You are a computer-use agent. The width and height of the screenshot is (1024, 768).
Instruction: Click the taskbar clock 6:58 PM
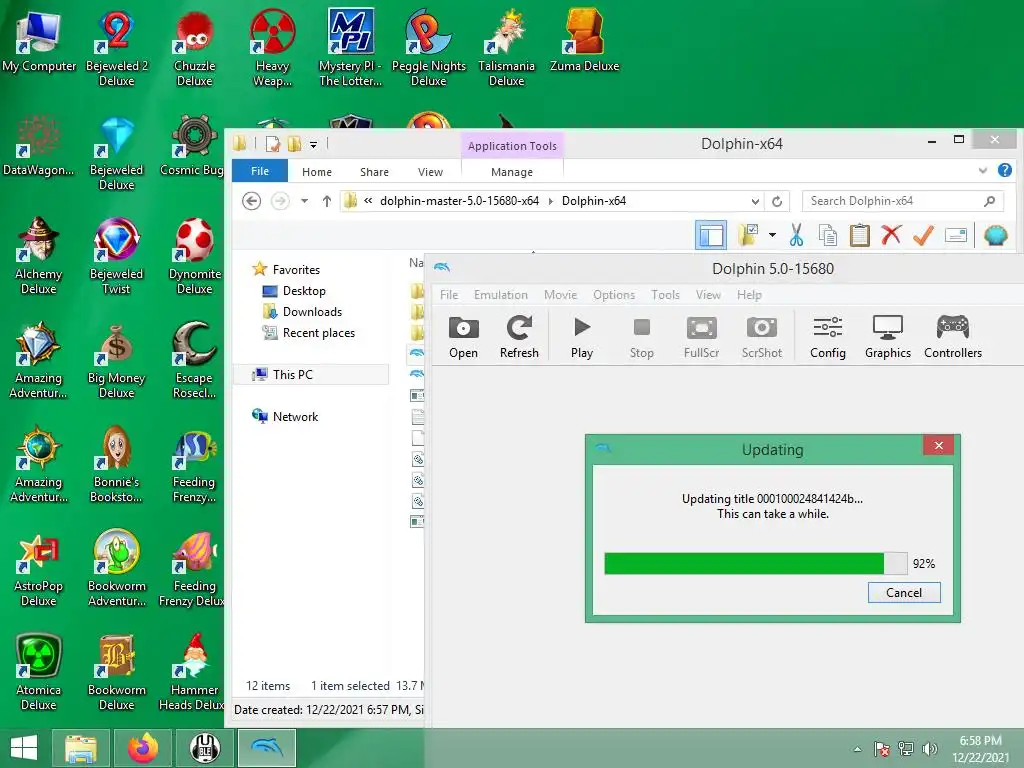(980, 741)
